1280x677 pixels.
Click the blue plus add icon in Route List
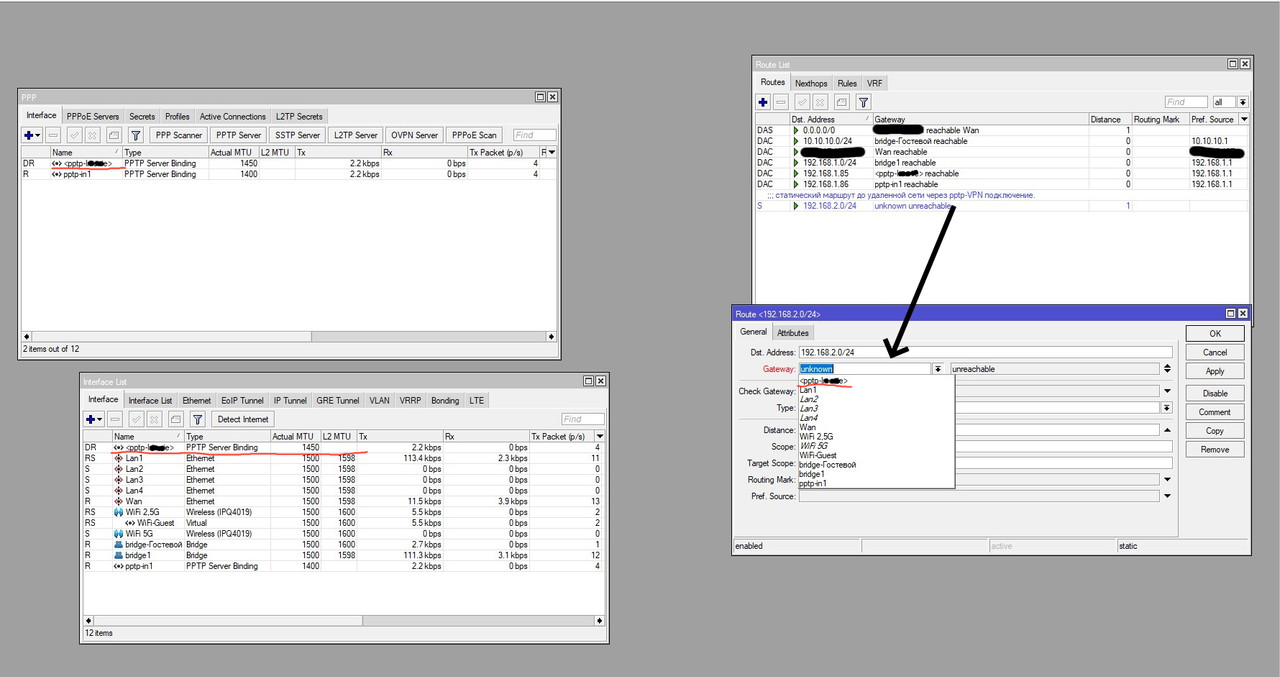[x=763, y=102]
